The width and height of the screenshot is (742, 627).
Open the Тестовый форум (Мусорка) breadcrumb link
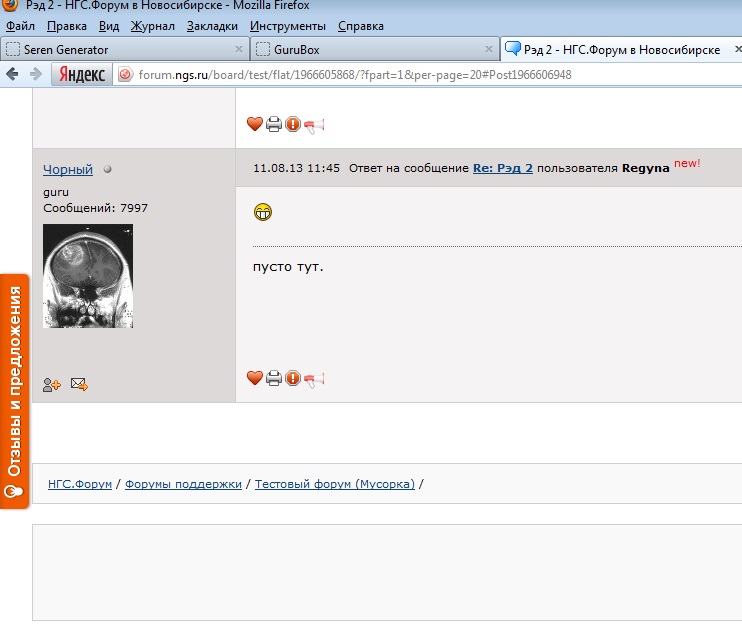(335, 484)
